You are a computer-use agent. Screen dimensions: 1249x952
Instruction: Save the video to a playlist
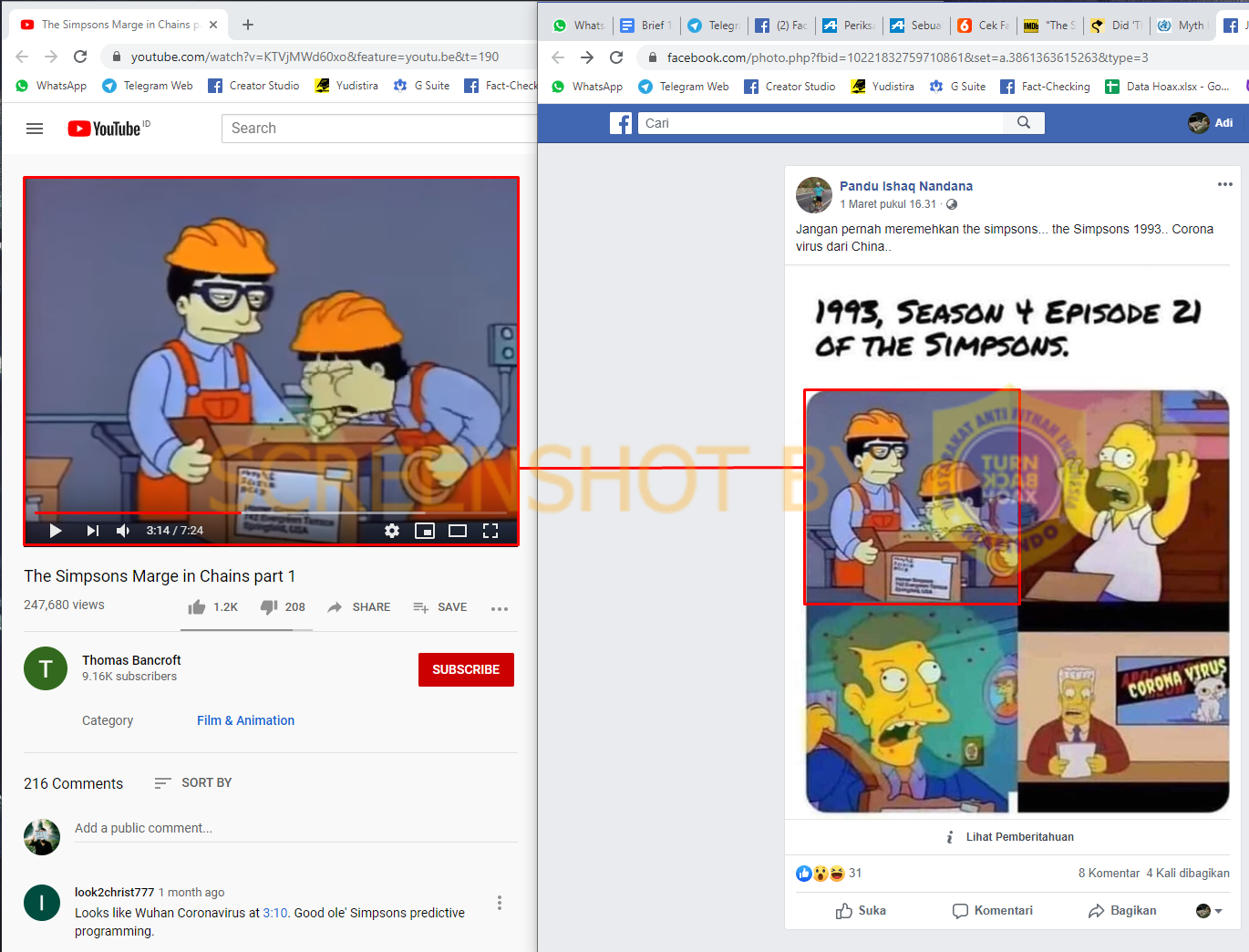440,607
